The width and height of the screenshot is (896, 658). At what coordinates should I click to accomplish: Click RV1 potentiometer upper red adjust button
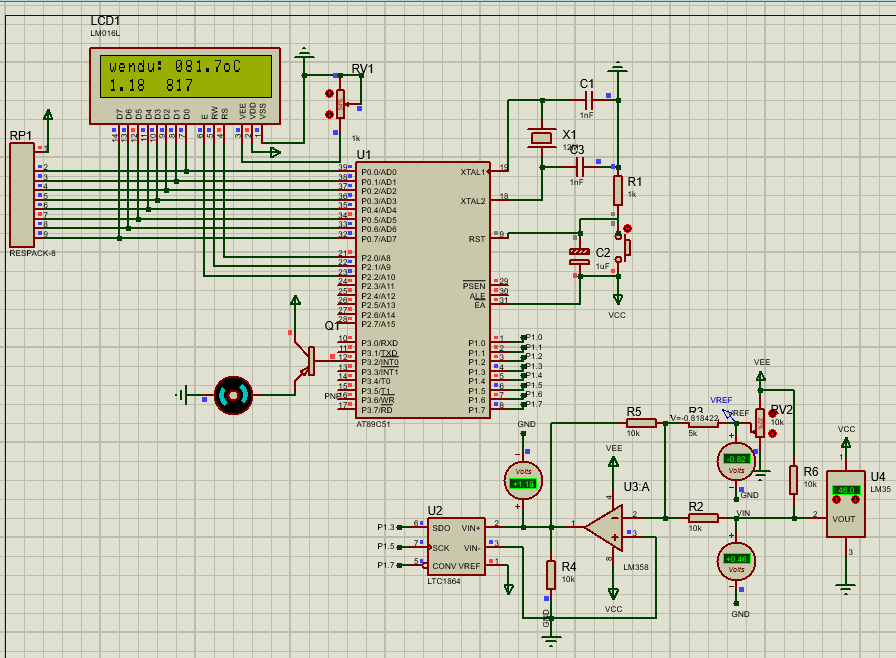[329, 94]
